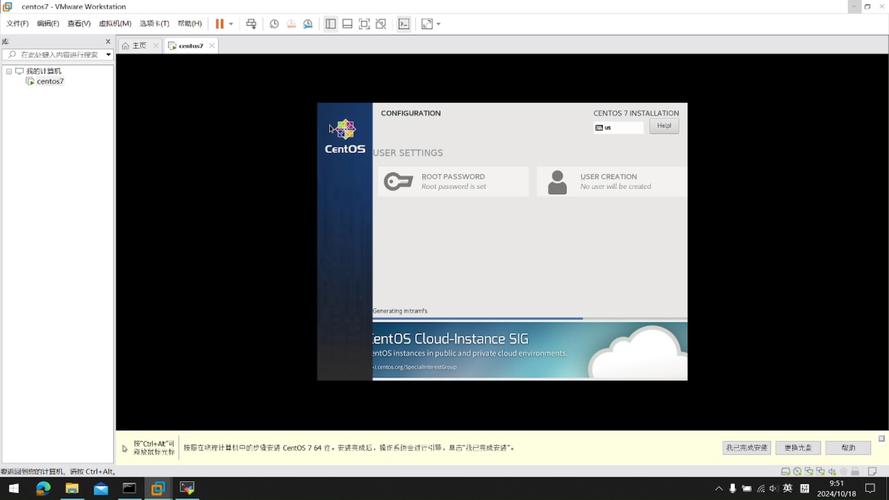Close the 主页 tab
Screen dimensions: 889x500
156,45
